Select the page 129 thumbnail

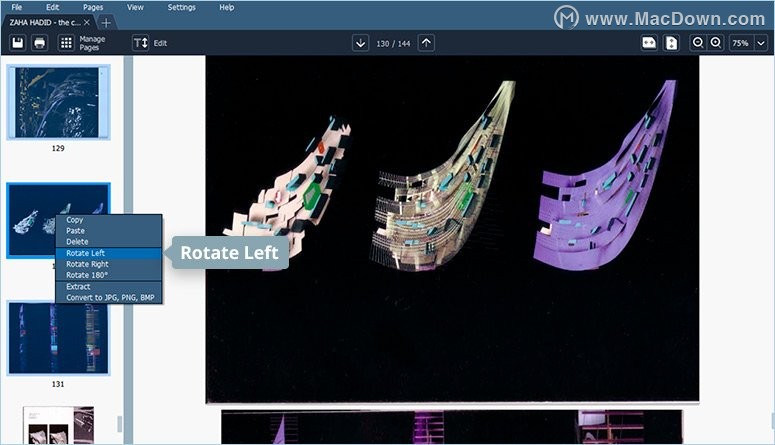58,102
